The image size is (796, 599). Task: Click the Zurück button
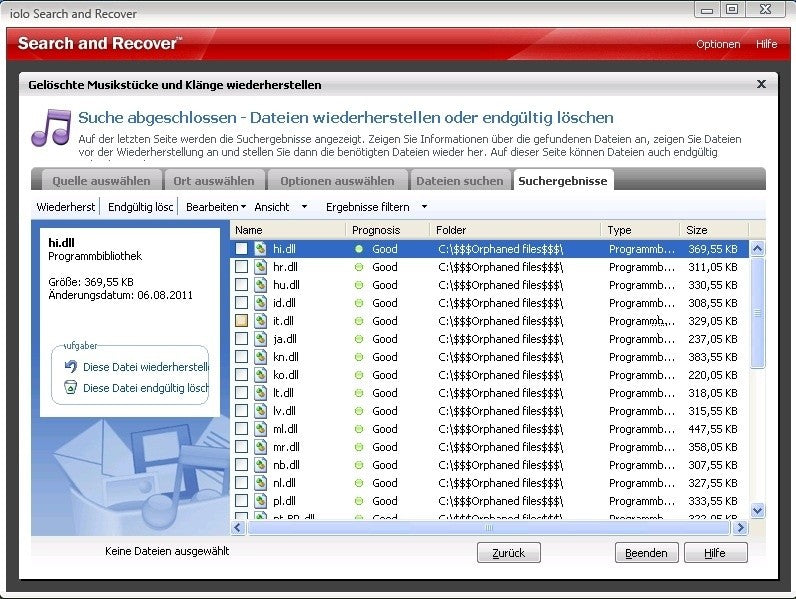pos(509,553)
